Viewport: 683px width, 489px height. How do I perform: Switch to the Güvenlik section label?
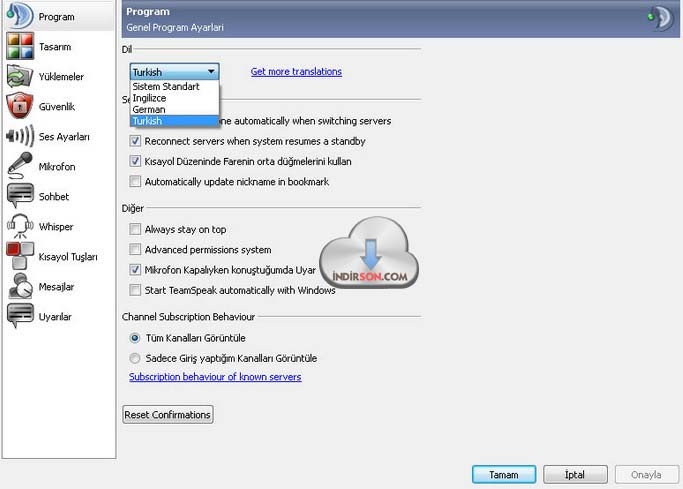(57, 107)
